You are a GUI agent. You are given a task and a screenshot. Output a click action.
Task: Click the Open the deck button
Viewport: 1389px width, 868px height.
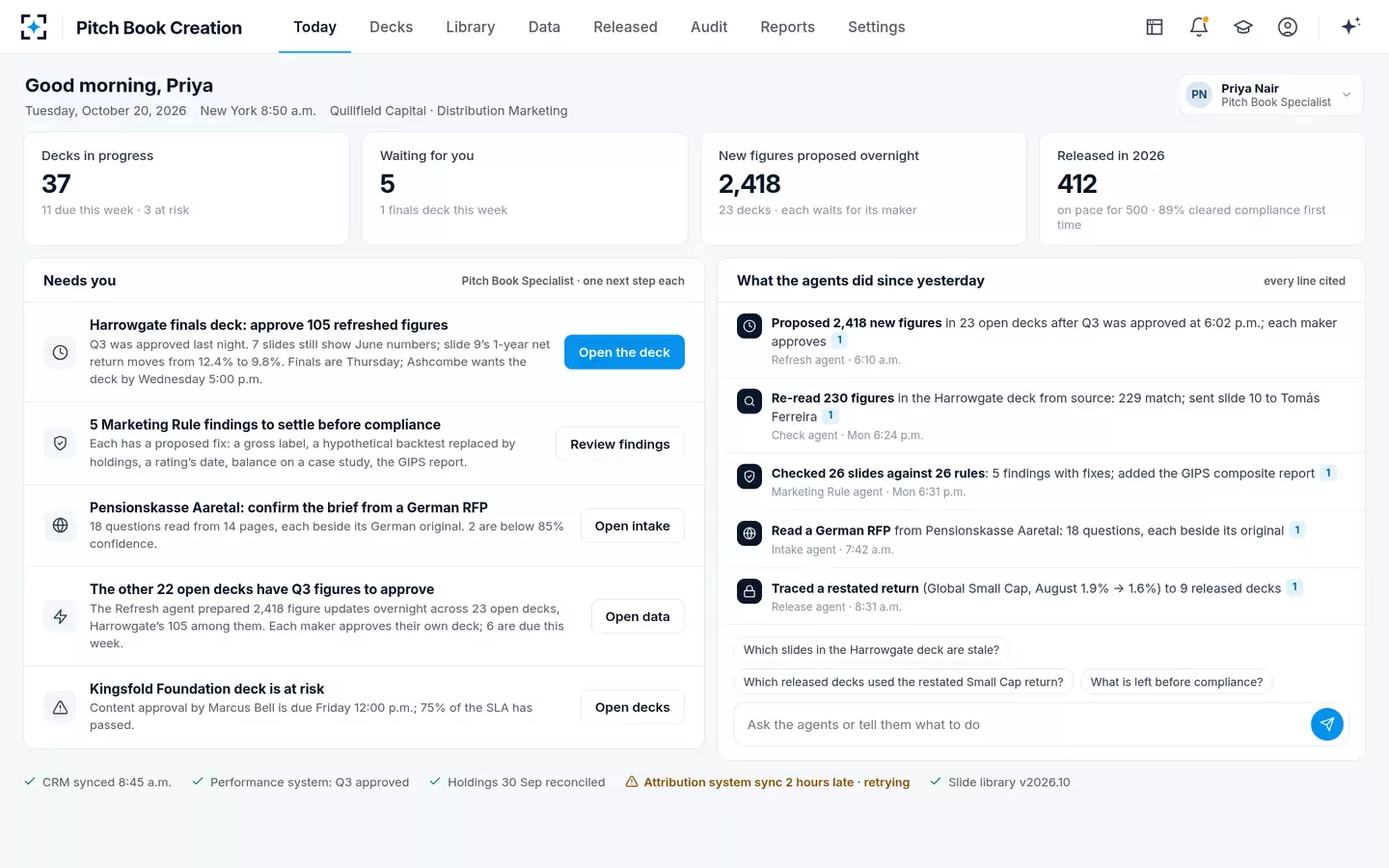[624, 352]
